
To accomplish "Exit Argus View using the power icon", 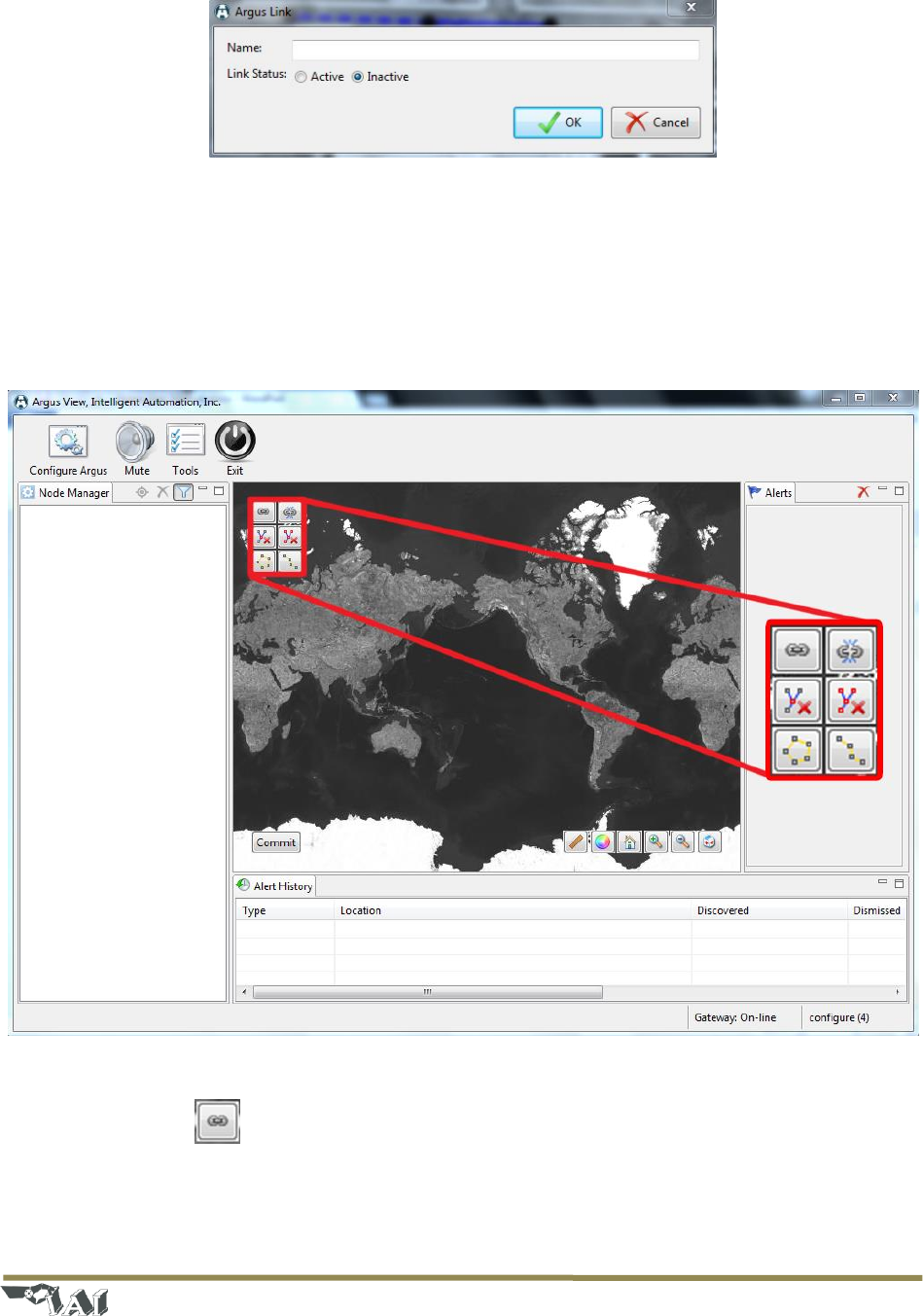I will click(235, 450).
